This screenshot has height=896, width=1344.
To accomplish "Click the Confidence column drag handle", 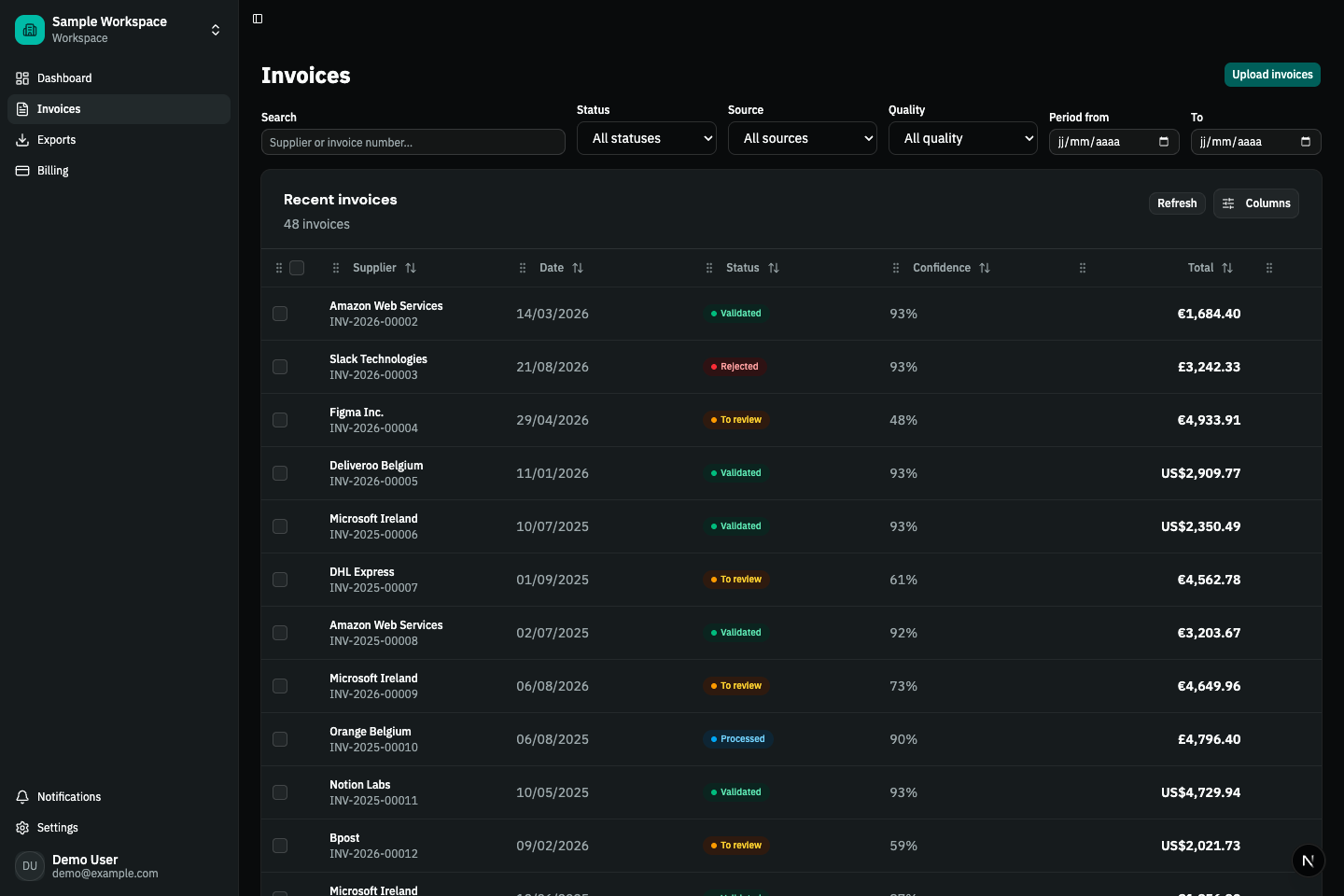I will (896, 268).
